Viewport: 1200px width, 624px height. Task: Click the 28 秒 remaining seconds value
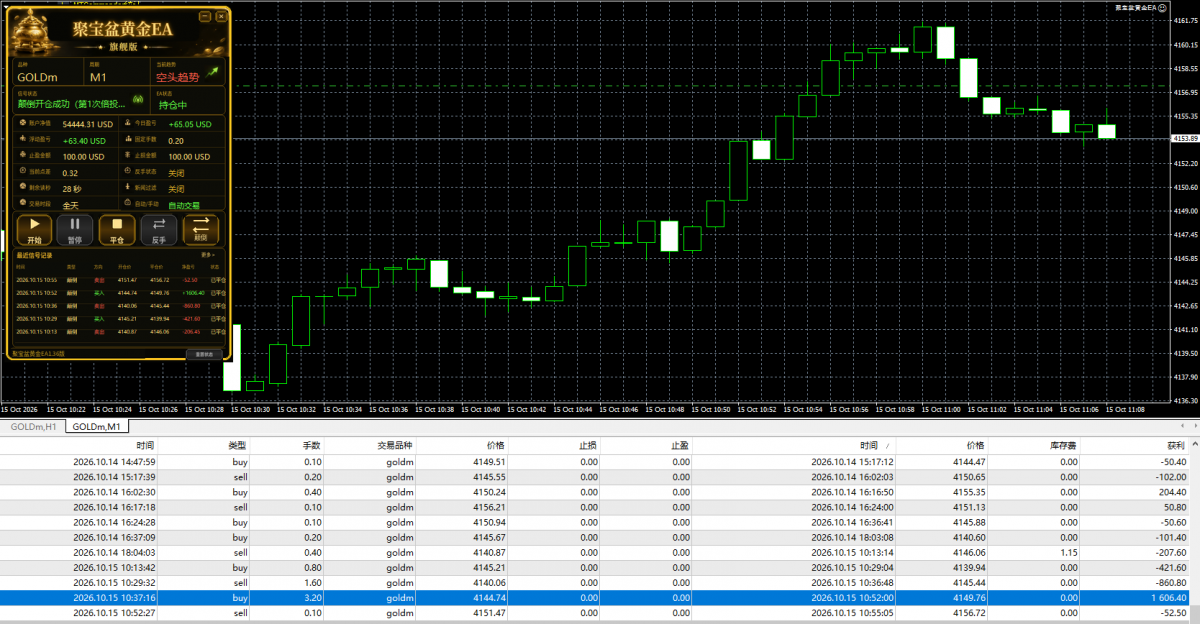pyautogui.click(x=72, y=189)
